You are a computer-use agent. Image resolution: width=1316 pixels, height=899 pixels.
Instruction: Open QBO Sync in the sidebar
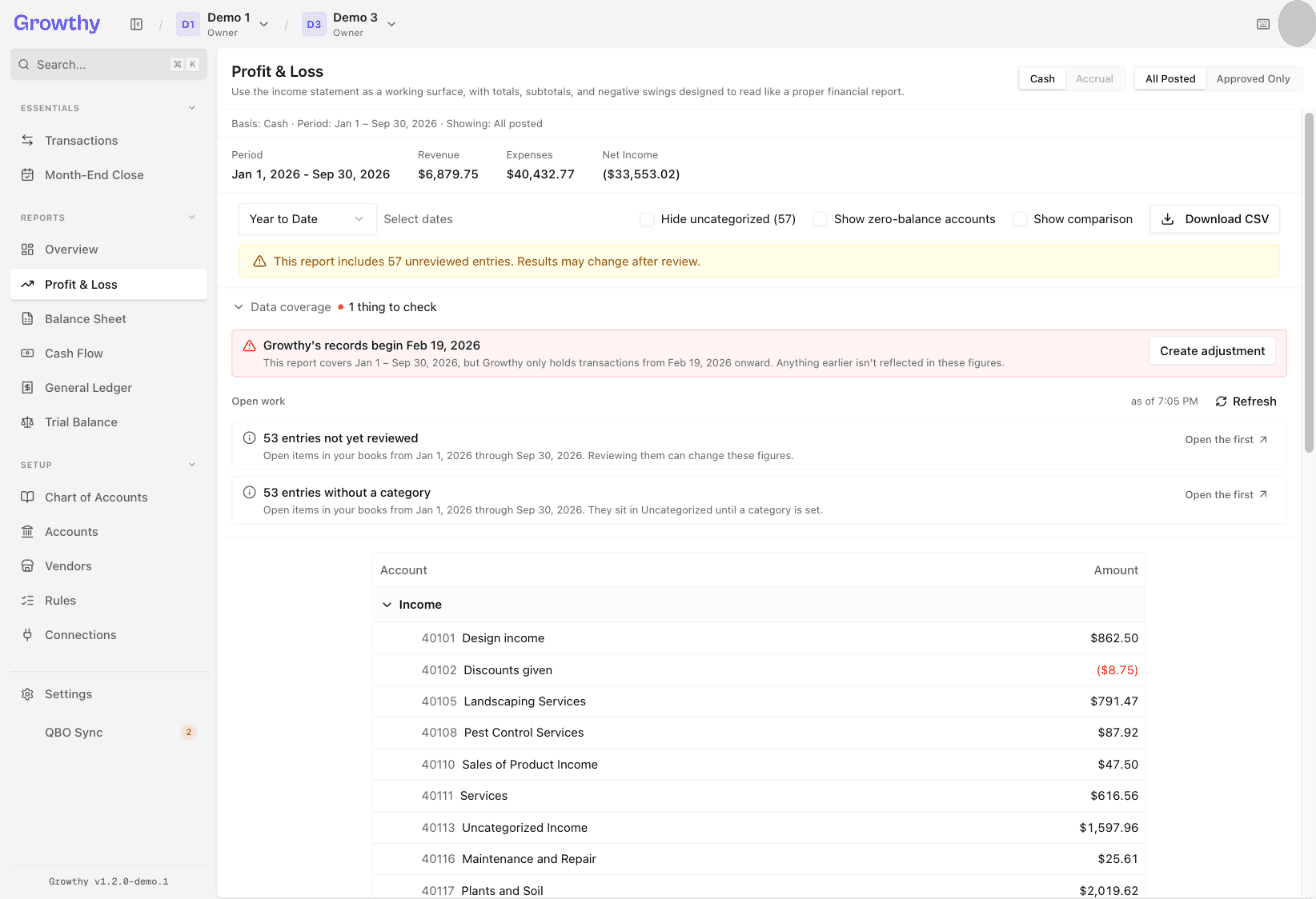(x=109, y=732)
